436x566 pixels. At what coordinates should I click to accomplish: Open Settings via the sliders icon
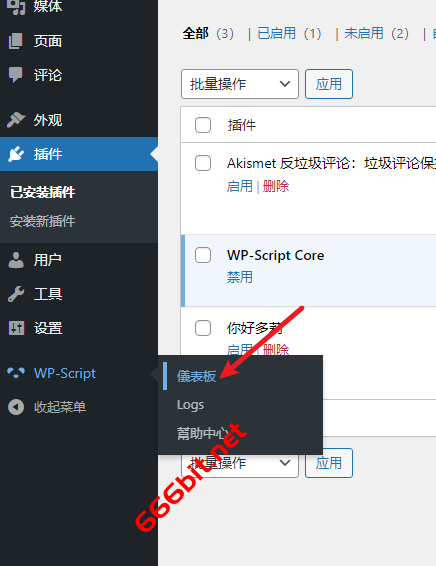click(16, 328)
